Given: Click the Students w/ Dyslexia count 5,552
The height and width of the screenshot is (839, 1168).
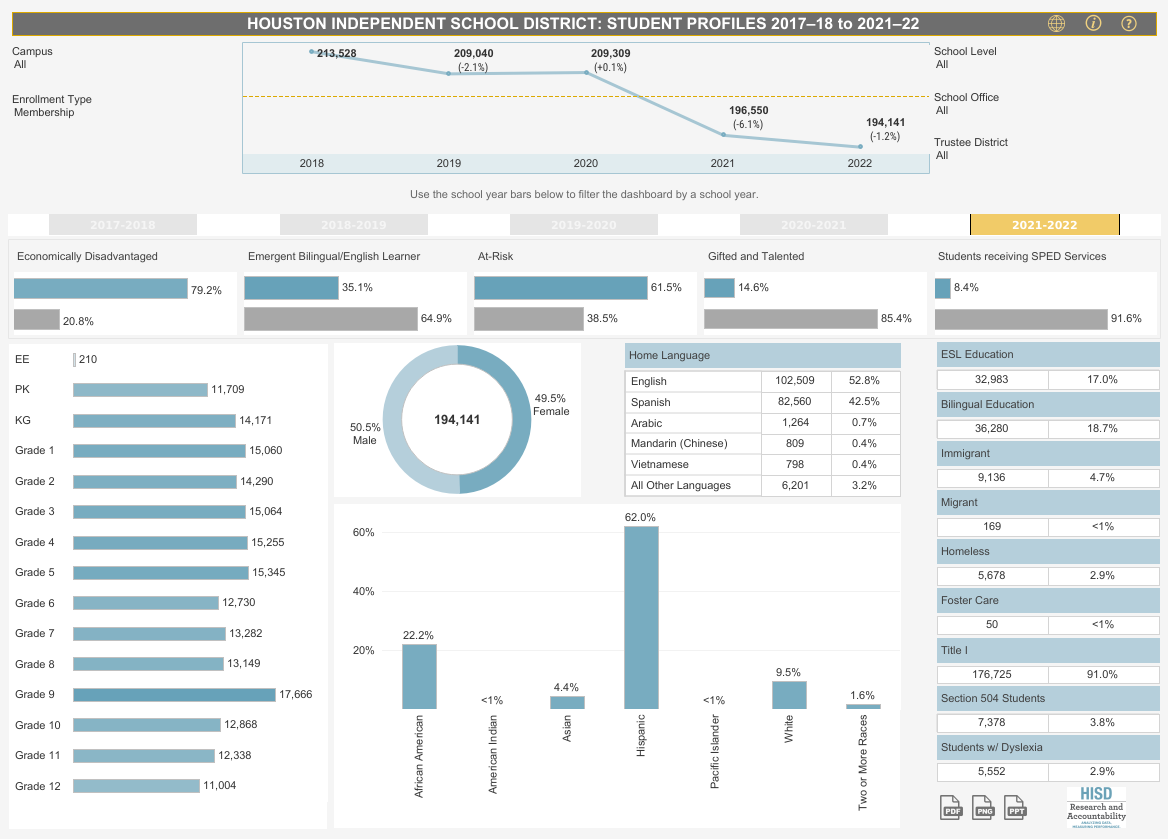Looking at the screenshot, I should click(991, 771).
